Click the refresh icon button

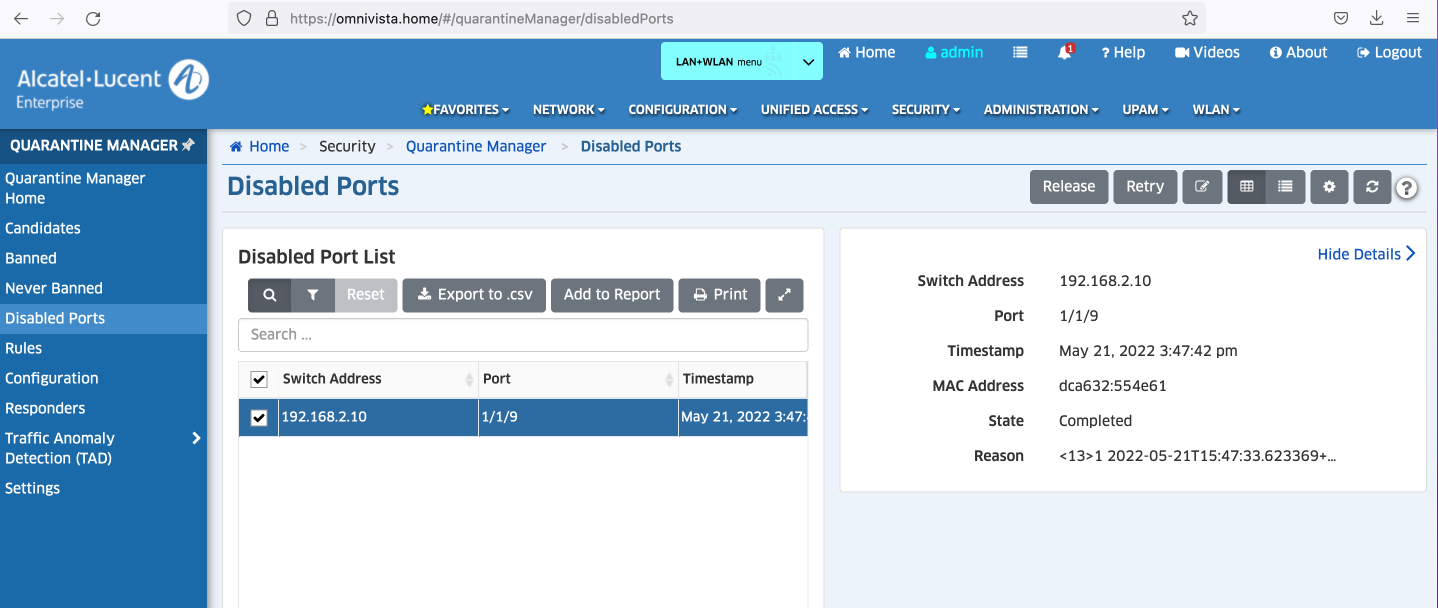coord(1372,187)
